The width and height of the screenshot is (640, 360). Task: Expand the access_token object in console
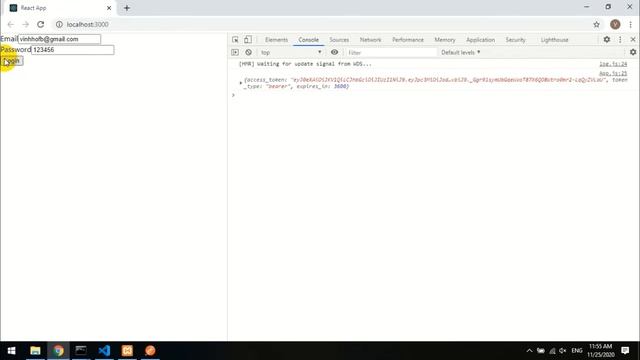tap(241, 83)
